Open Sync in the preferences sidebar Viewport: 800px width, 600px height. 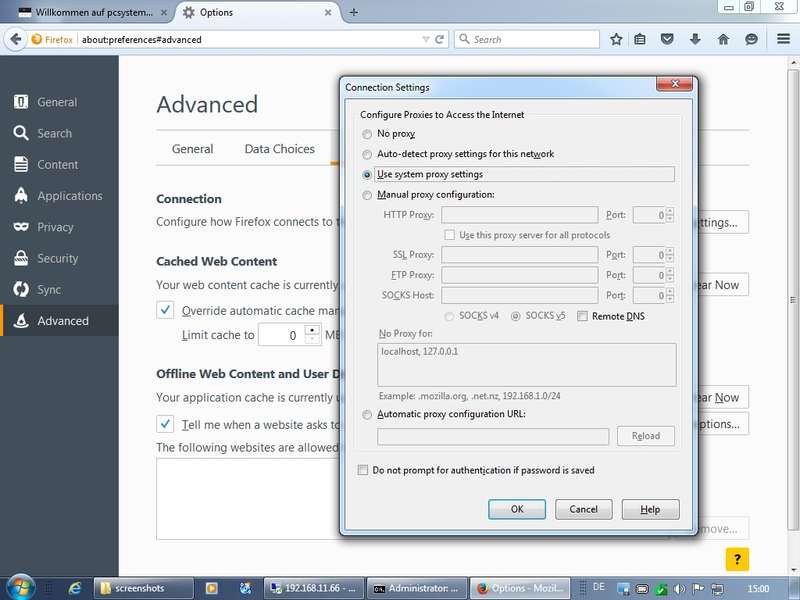(x=59, y=289)
